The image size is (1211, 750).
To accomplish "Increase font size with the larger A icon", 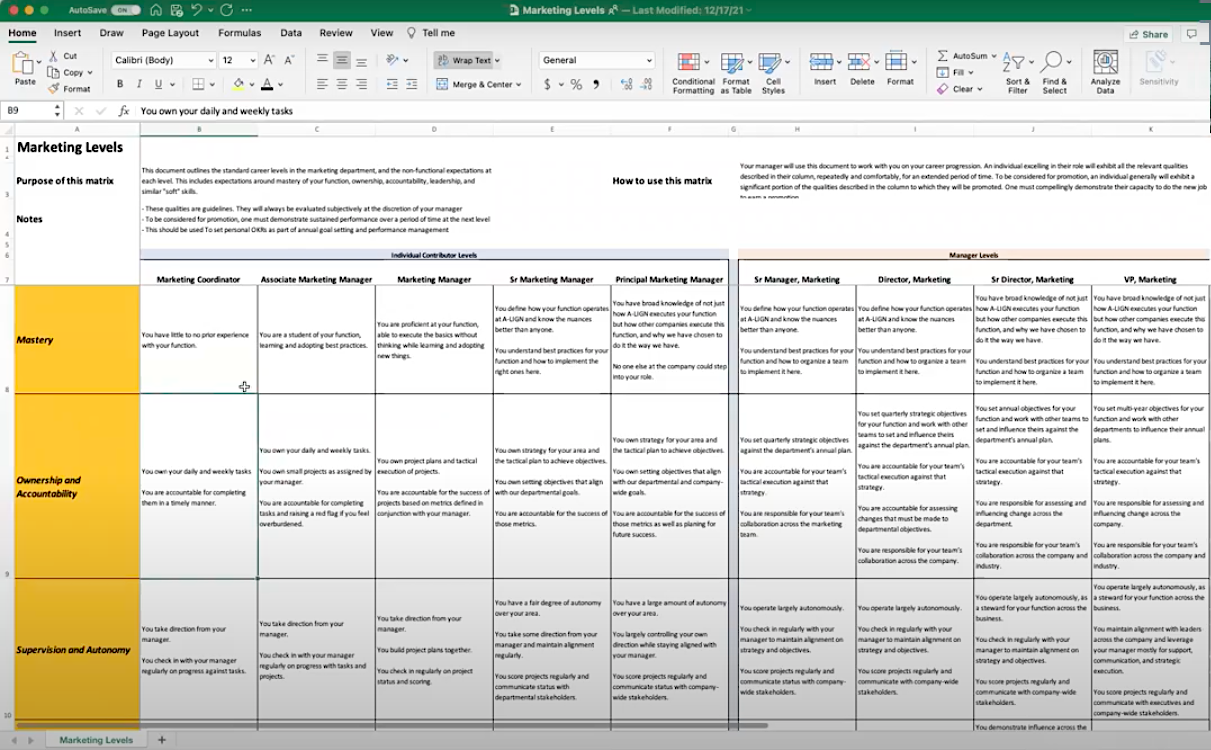I will point(271,60).
